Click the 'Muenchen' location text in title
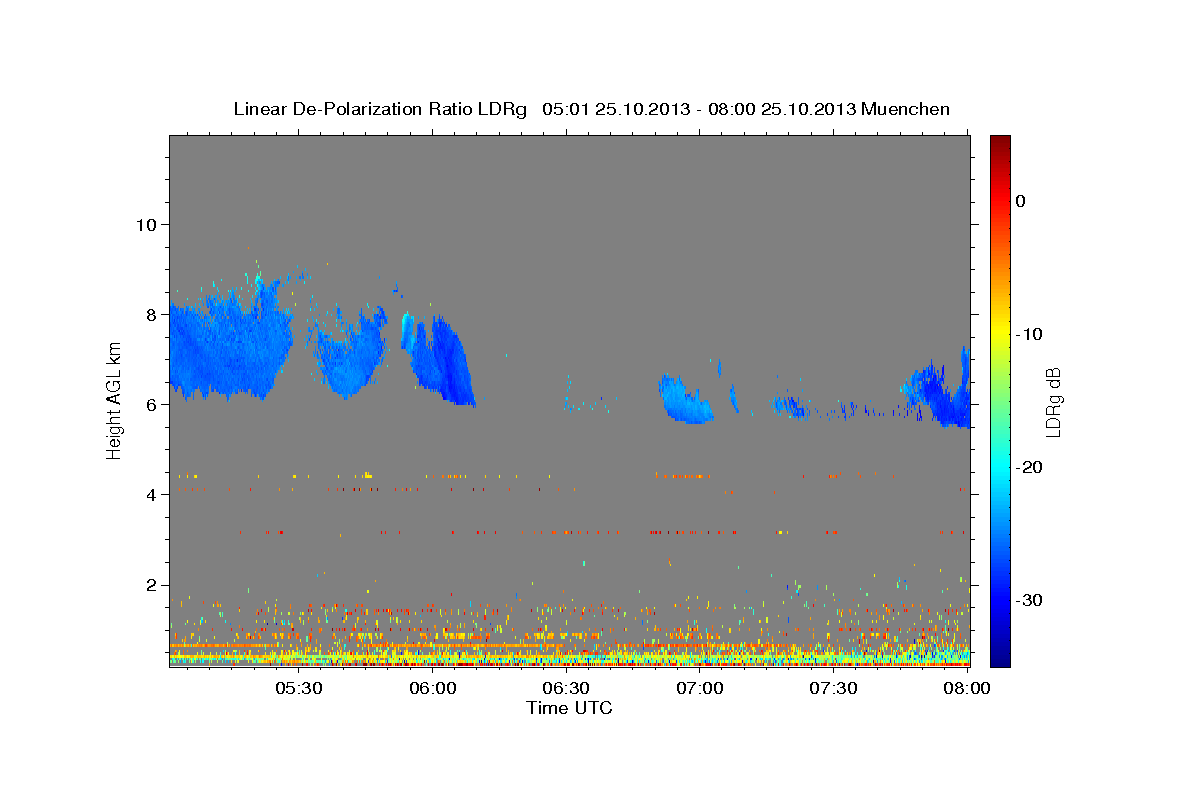This screenshot has width=1200, height=800. pyautogui.click(x=907, y=109)
